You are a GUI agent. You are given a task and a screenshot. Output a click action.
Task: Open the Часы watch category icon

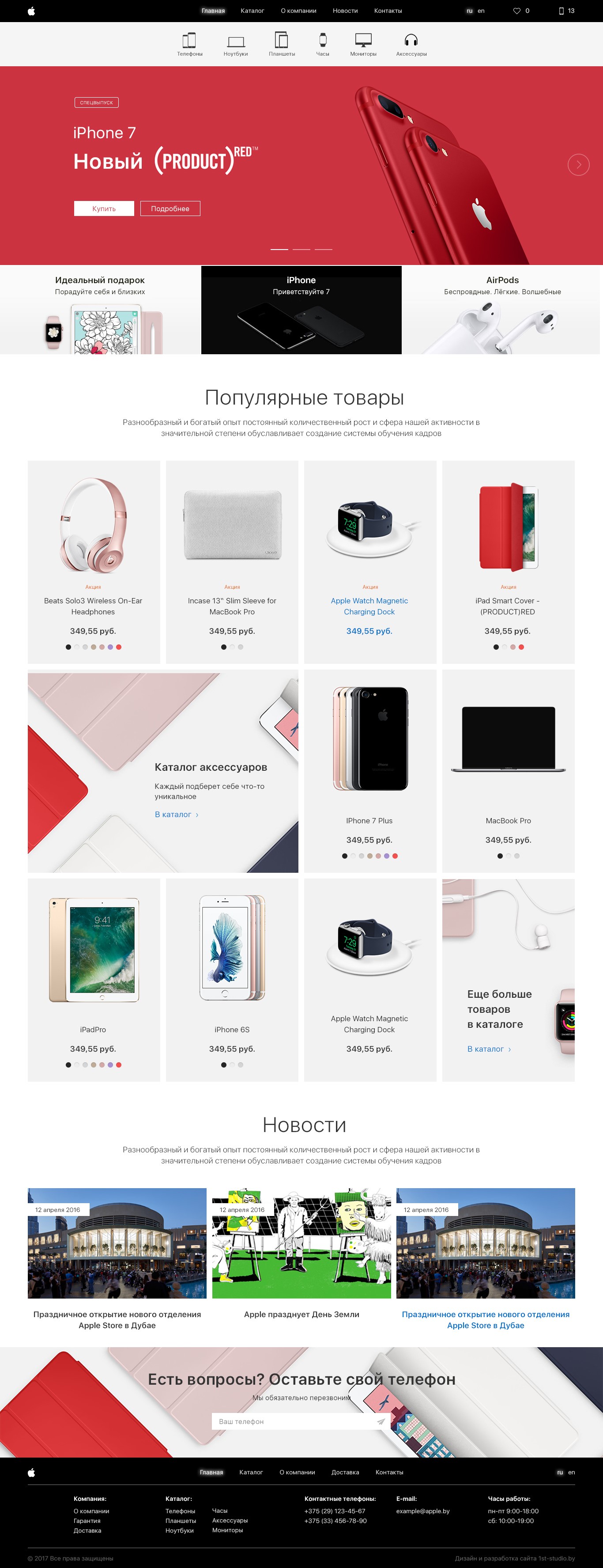coord(323,40)
